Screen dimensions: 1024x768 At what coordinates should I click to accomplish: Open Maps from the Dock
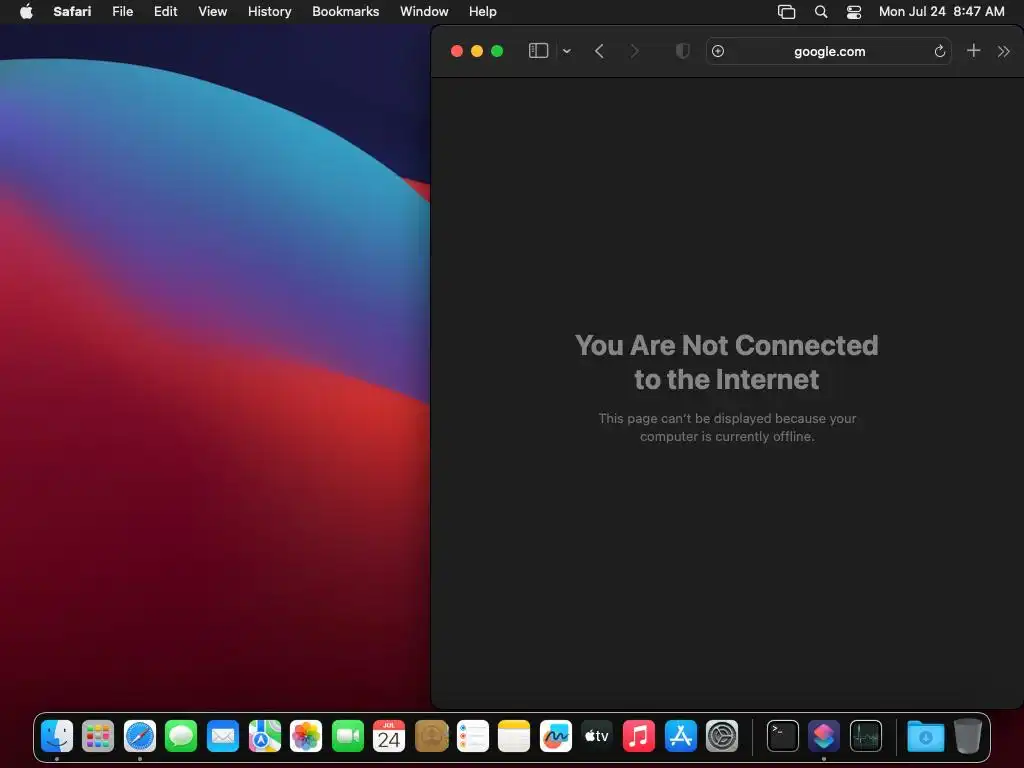tap(264, 736)
